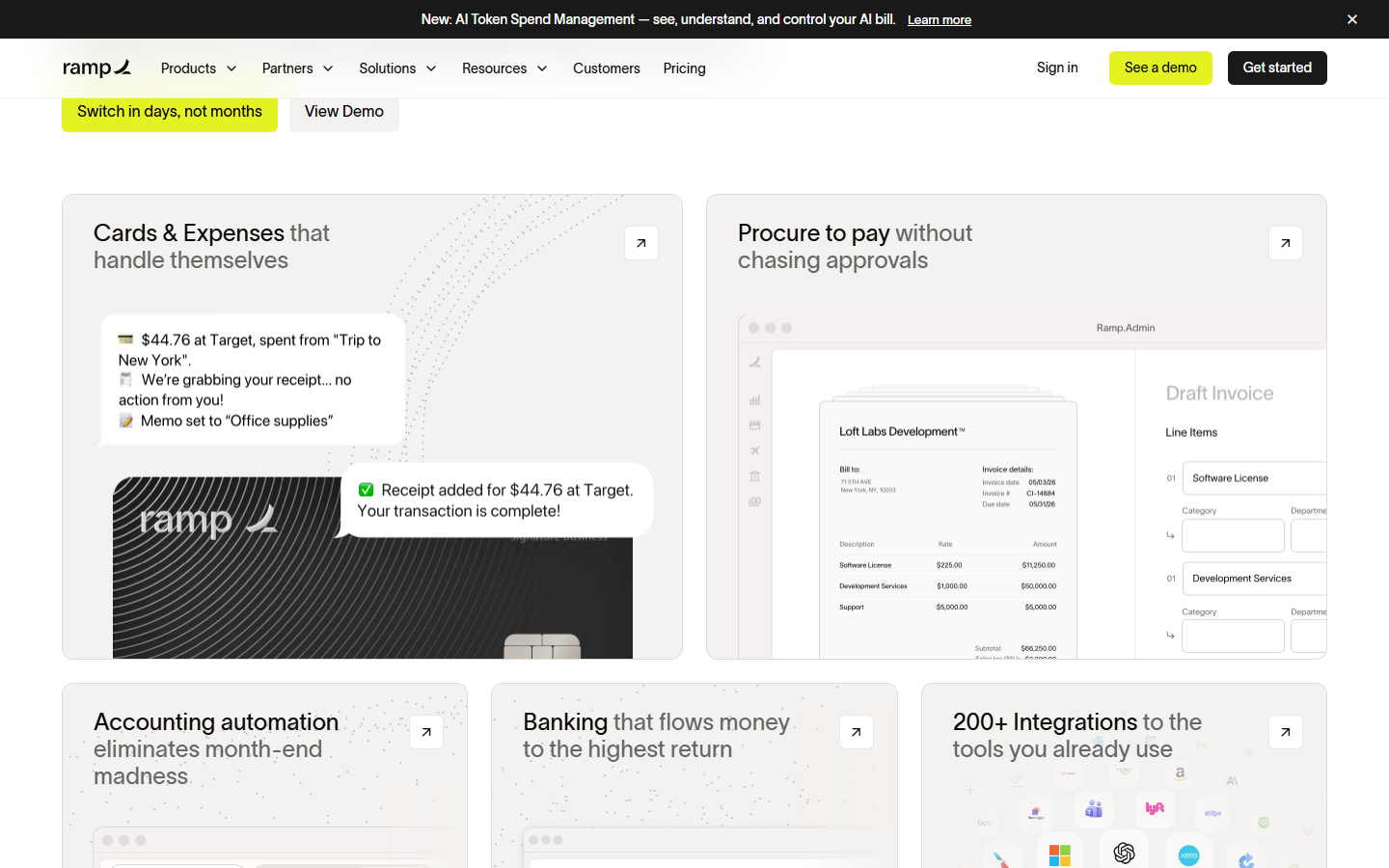Viewport: 1389px width, 868px height.
Task: Click the bank building icon in Ramp.Admin sidebar
Action: pyautogui.click(x=754, y=475)
